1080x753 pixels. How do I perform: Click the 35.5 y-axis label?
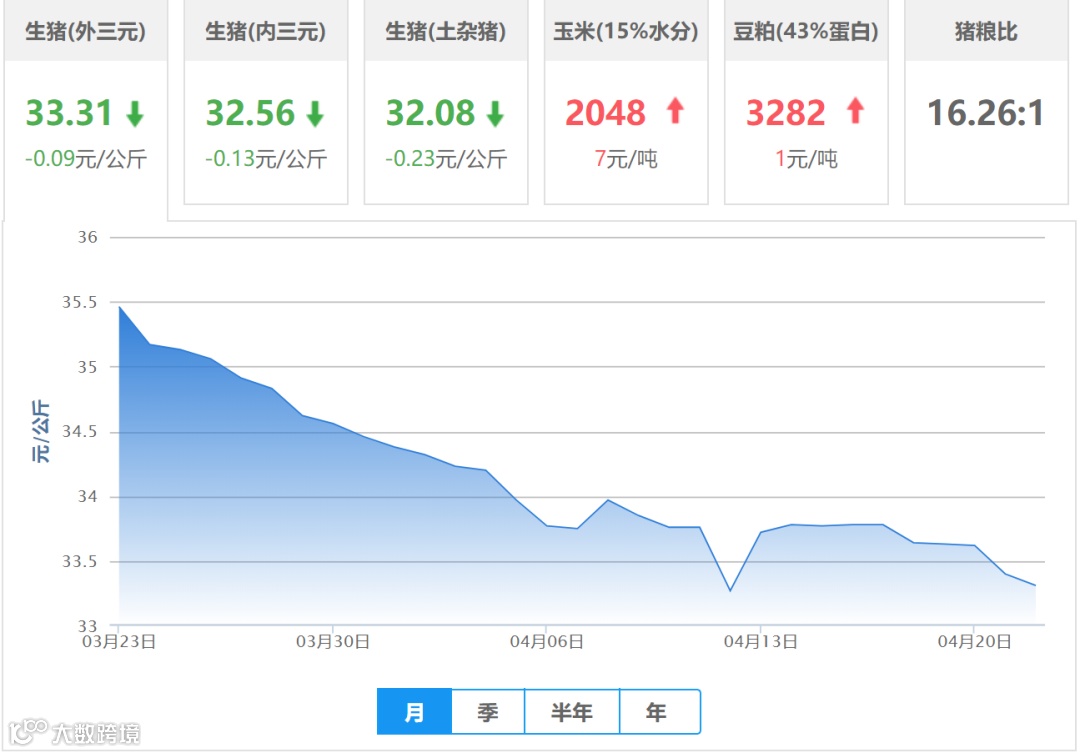[x=80, y=302]
